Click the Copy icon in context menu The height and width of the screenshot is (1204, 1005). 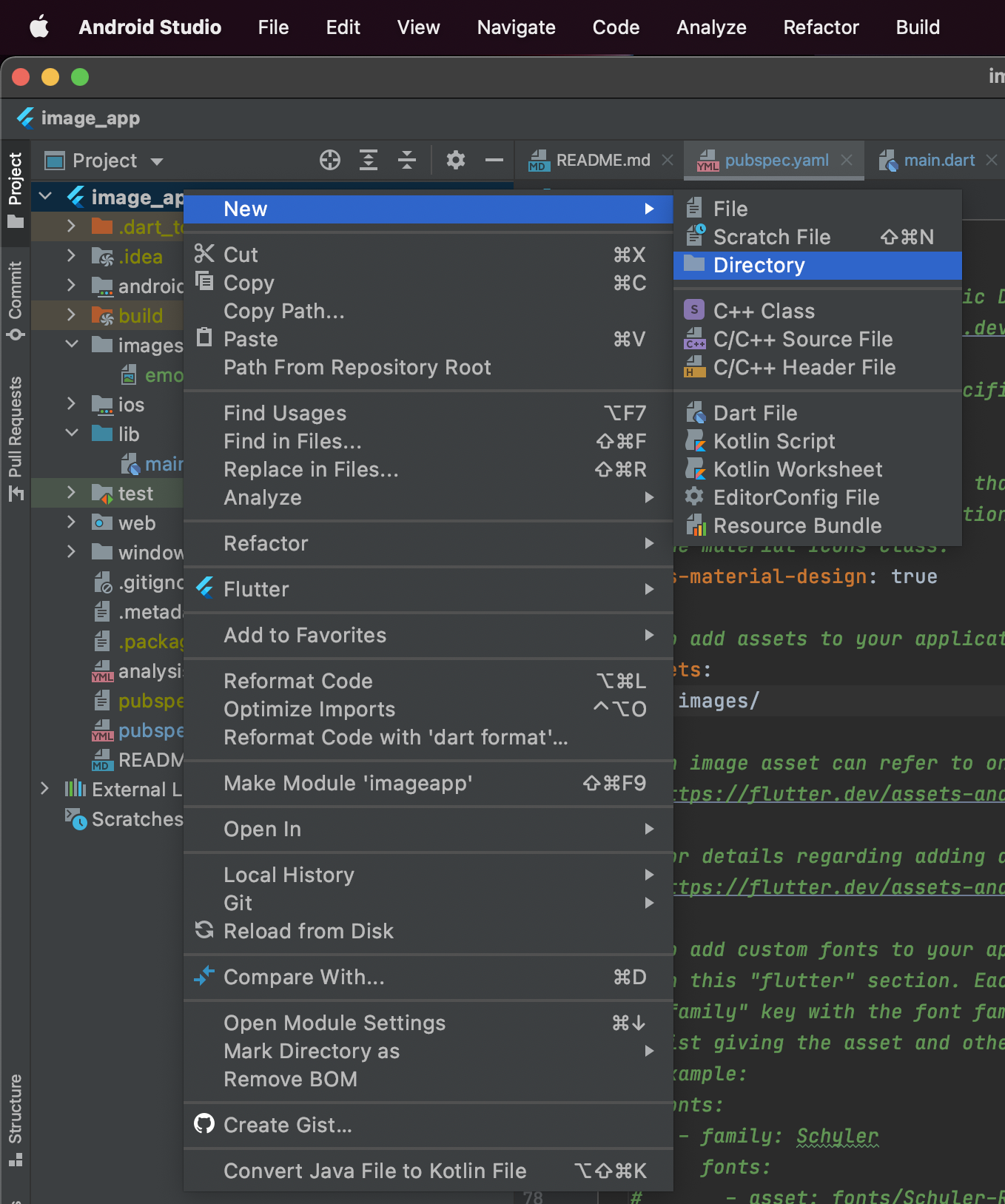pyautogui.click(x=204, y=281)
